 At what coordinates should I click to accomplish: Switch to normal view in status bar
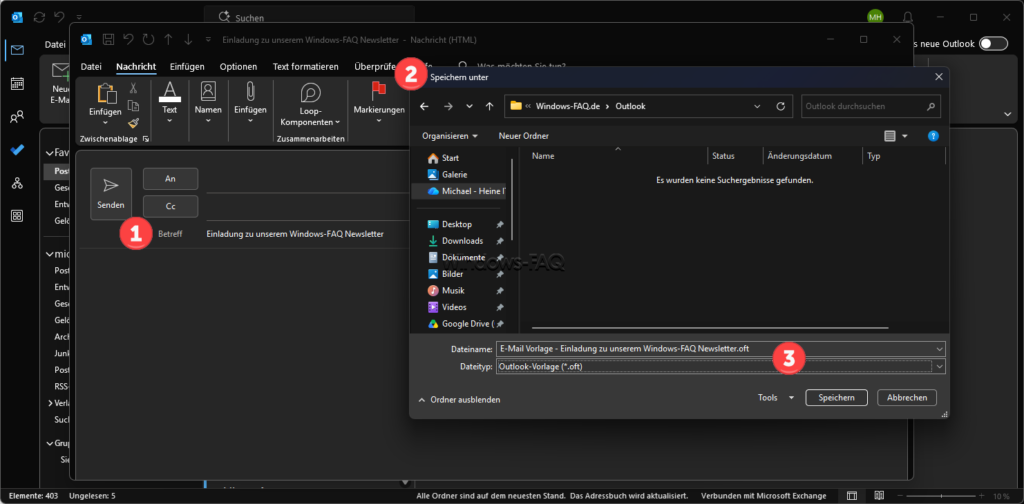(852, 496)
